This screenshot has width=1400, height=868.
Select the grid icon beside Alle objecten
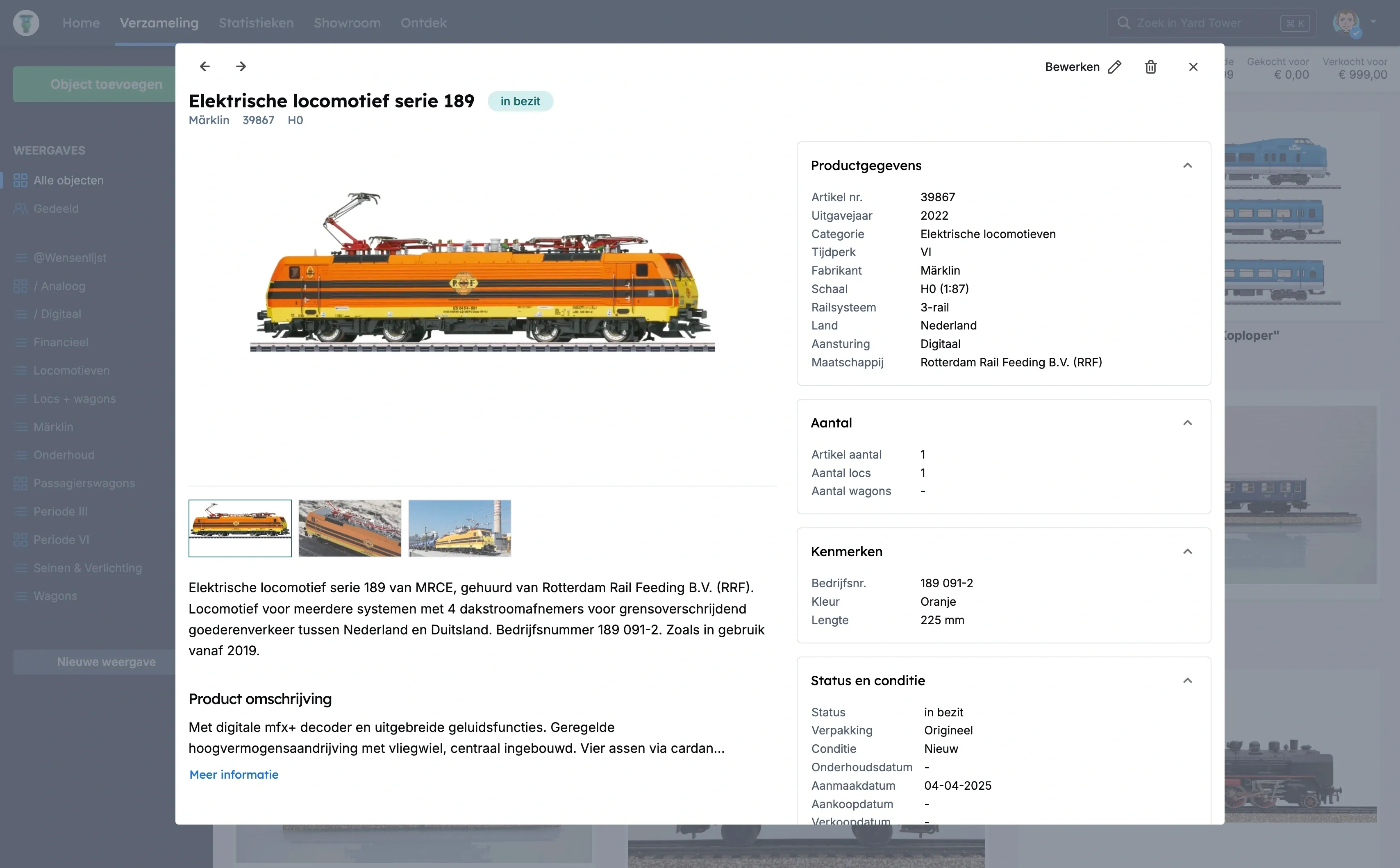[x=20, y=180]
